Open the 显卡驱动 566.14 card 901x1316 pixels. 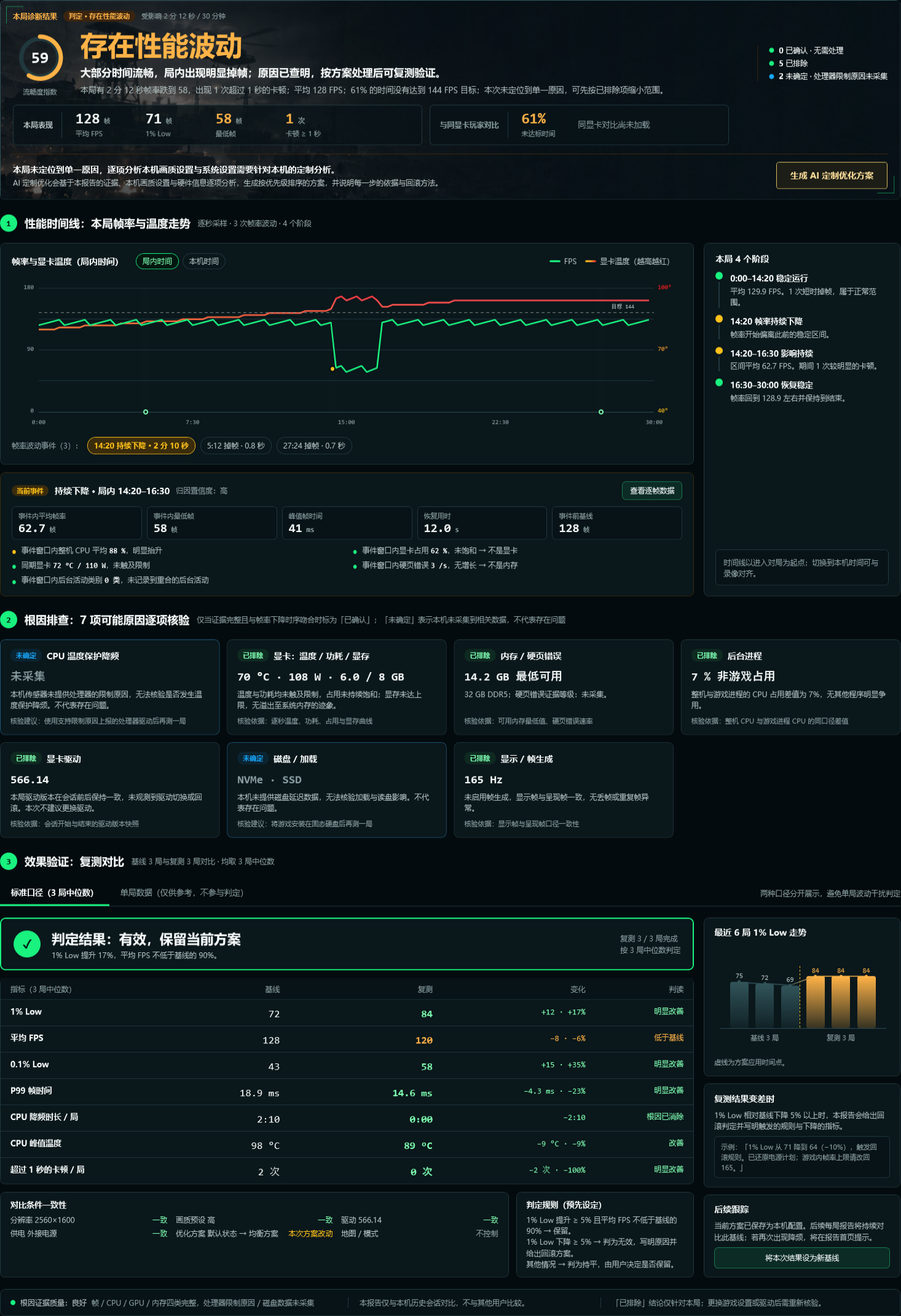pyautogui.click(x=110, y=790)
